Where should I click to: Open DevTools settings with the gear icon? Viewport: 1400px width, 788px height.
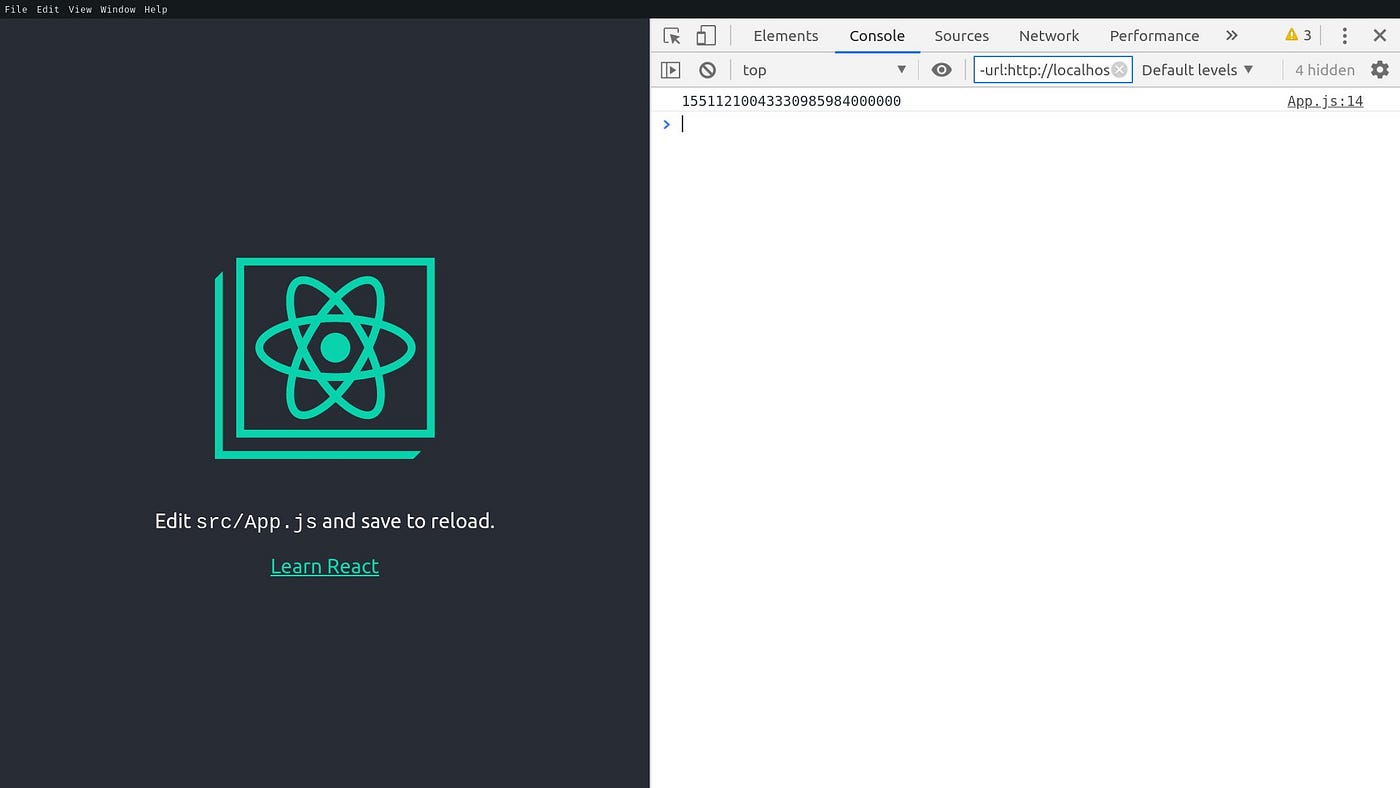pyautogui.click(x=1380, y=69)
